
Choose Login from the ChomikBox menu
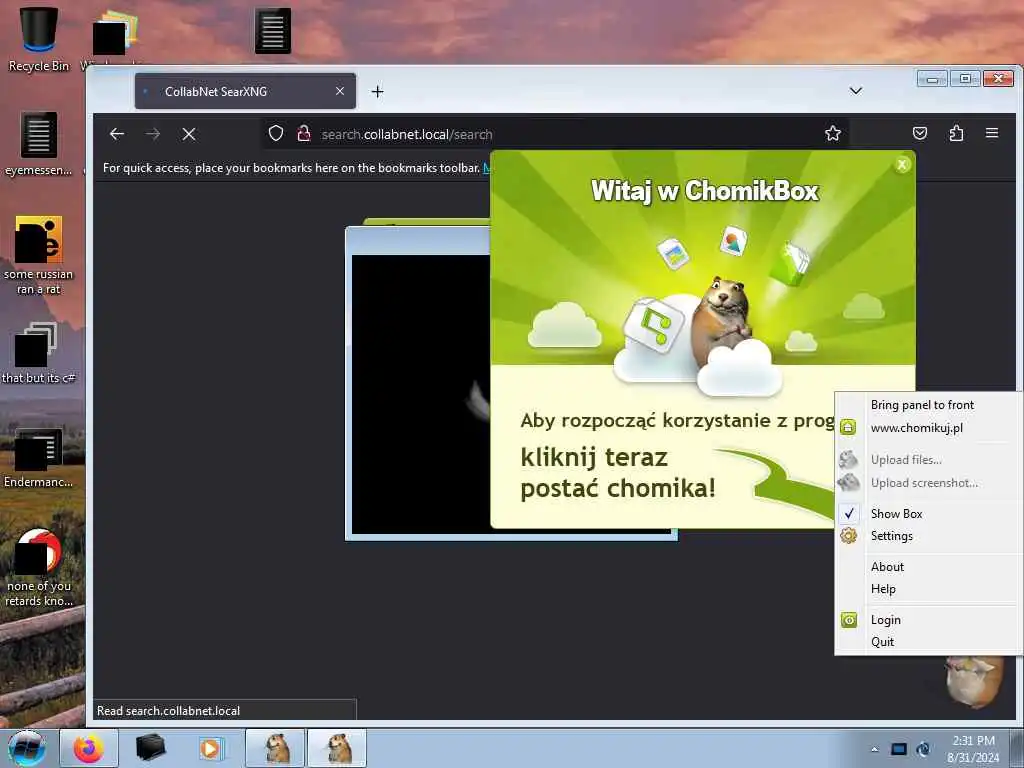(x=928, y=620)
